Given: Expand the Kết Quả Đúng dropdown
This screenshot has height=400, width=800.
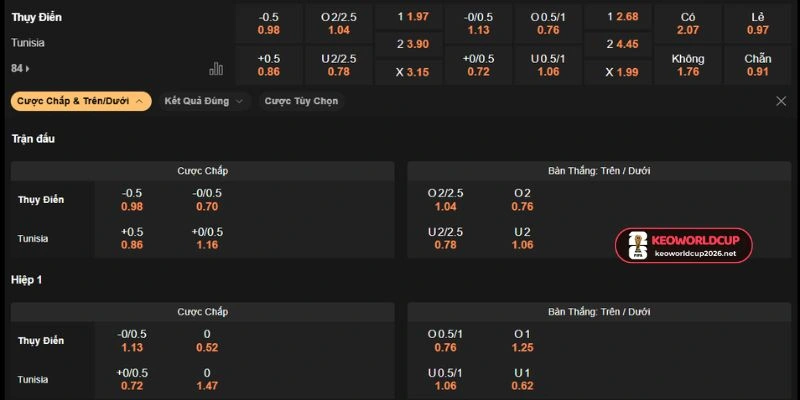Looking at the screenshot, I should (x=204, y=101).
